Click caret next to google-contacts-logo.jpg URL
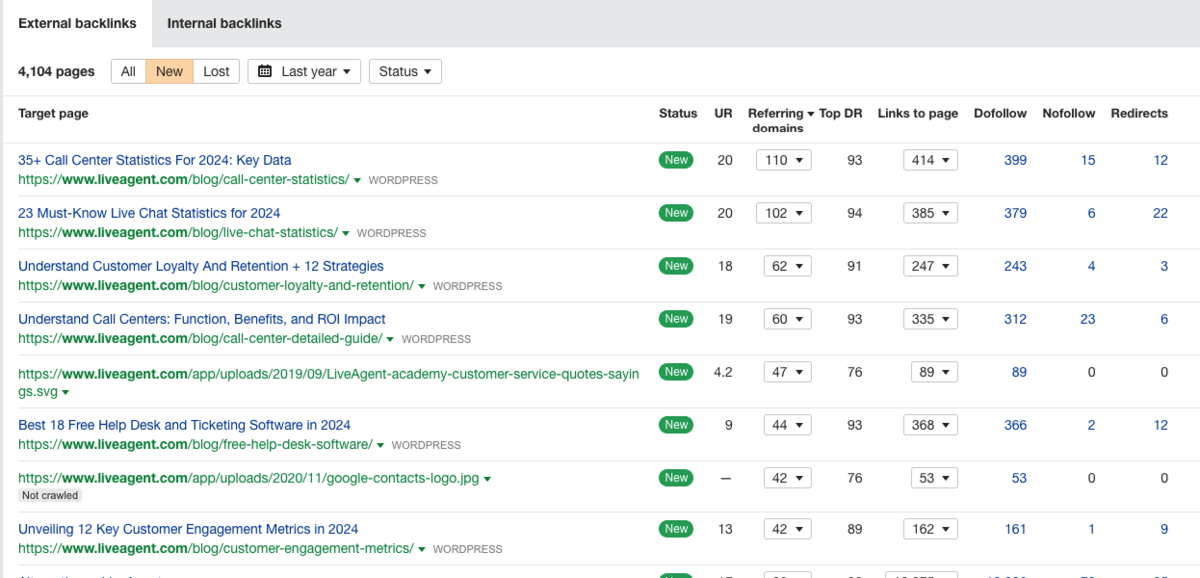Viewport: 1200px width, 578px height. (487, 479)
